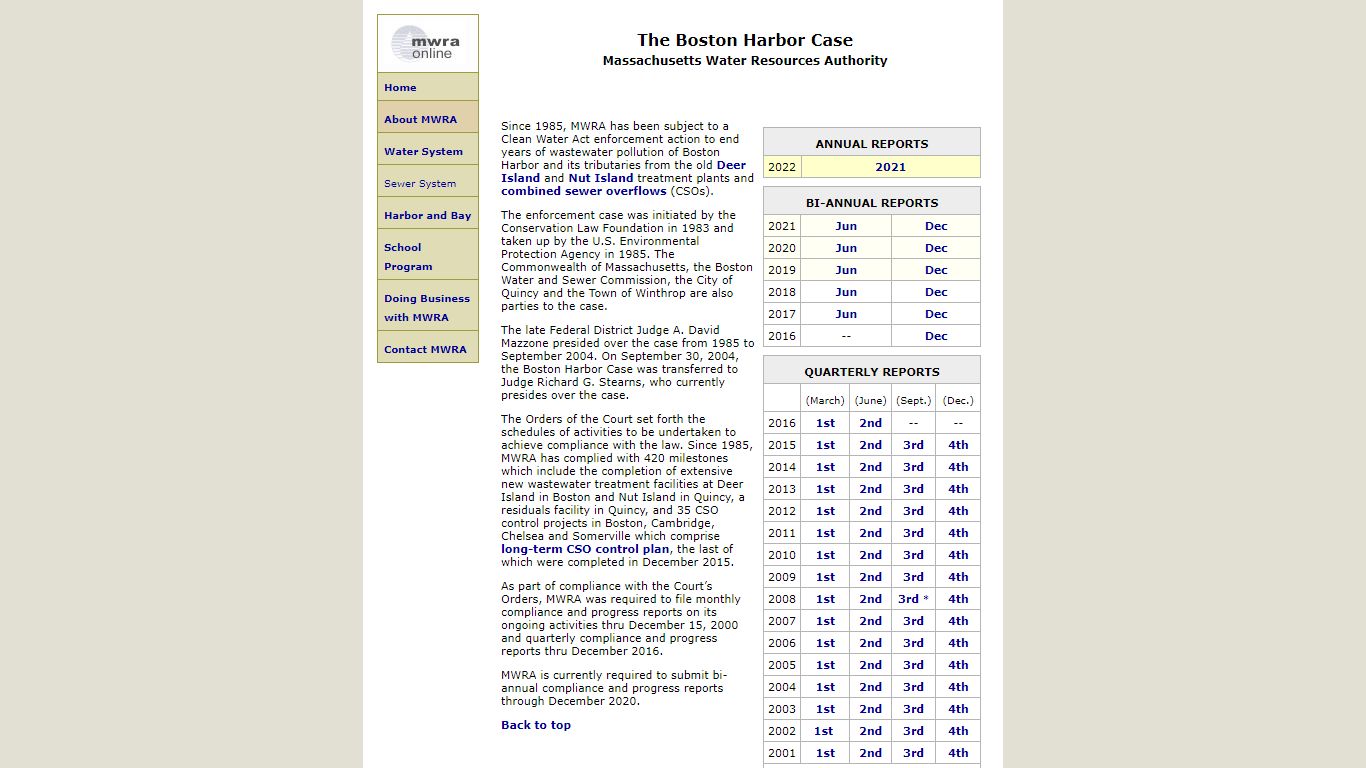The height and width of the screenshot is (768, 1366).
Task: Open the Dec 2018 bi-annual report
Action: [x=936, y=292]
